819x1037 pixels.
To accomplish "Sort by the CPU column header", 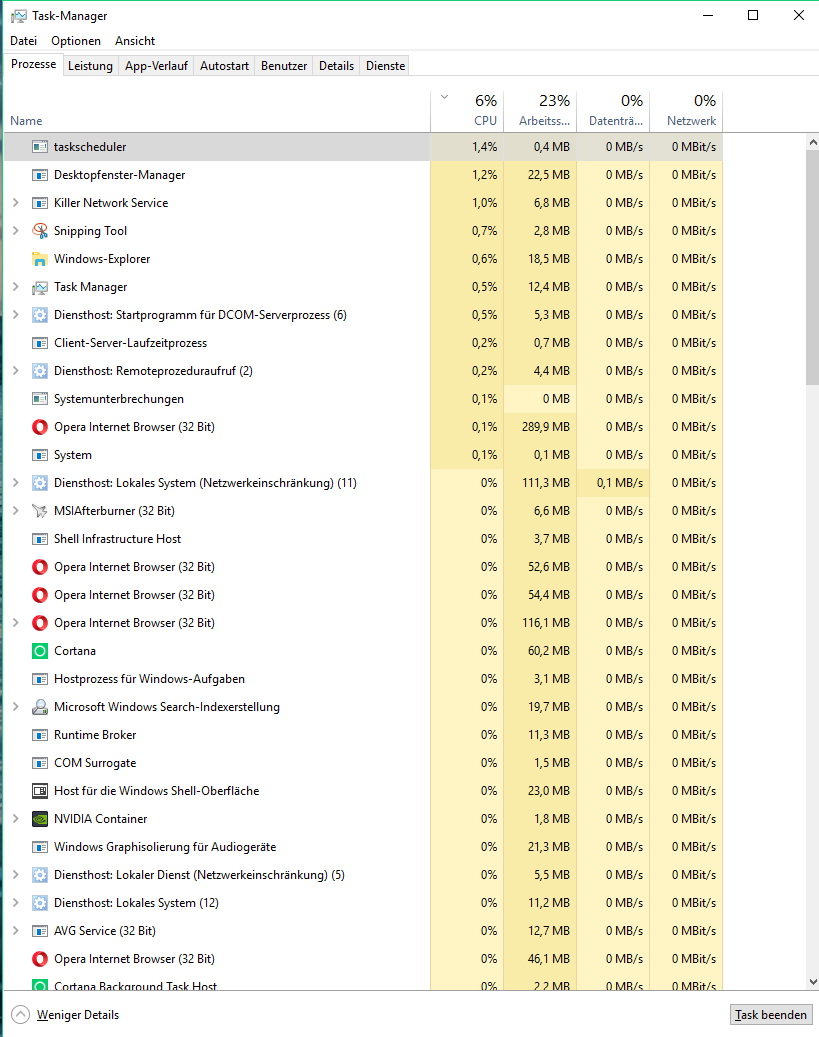I will coord(467,110).
